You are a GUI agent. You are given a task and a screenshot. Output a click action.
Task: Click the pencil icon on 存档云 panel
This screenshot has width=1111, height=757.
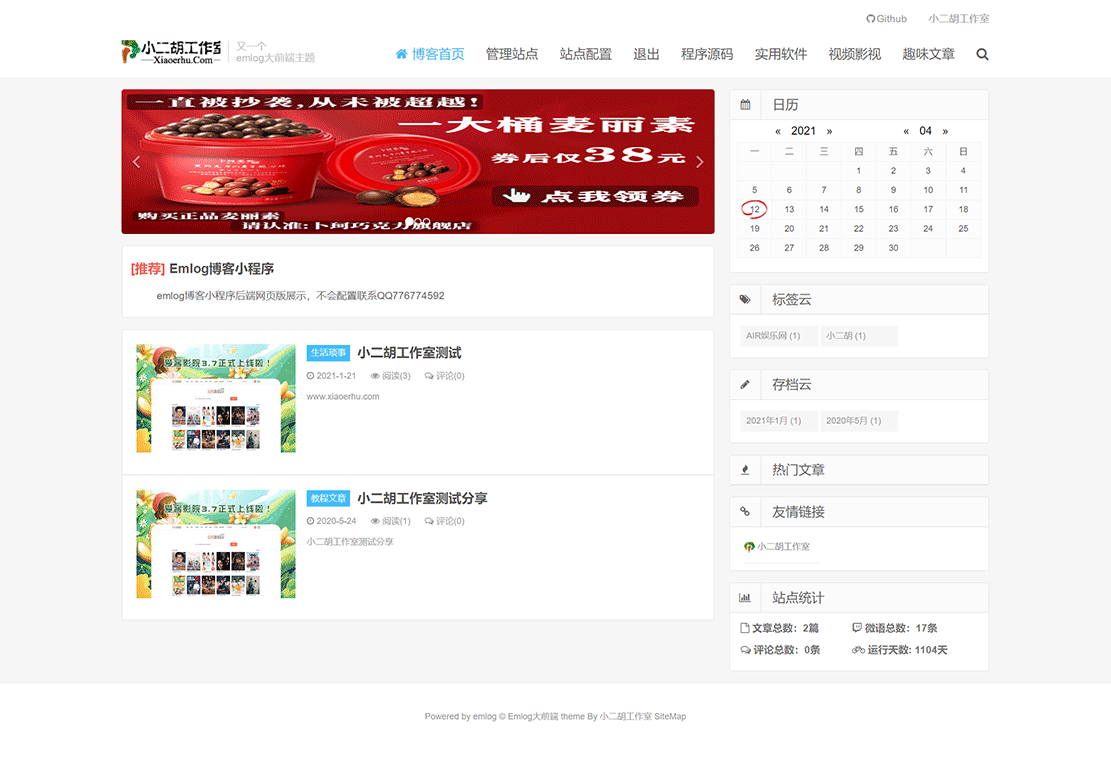(x=745, y=384)
